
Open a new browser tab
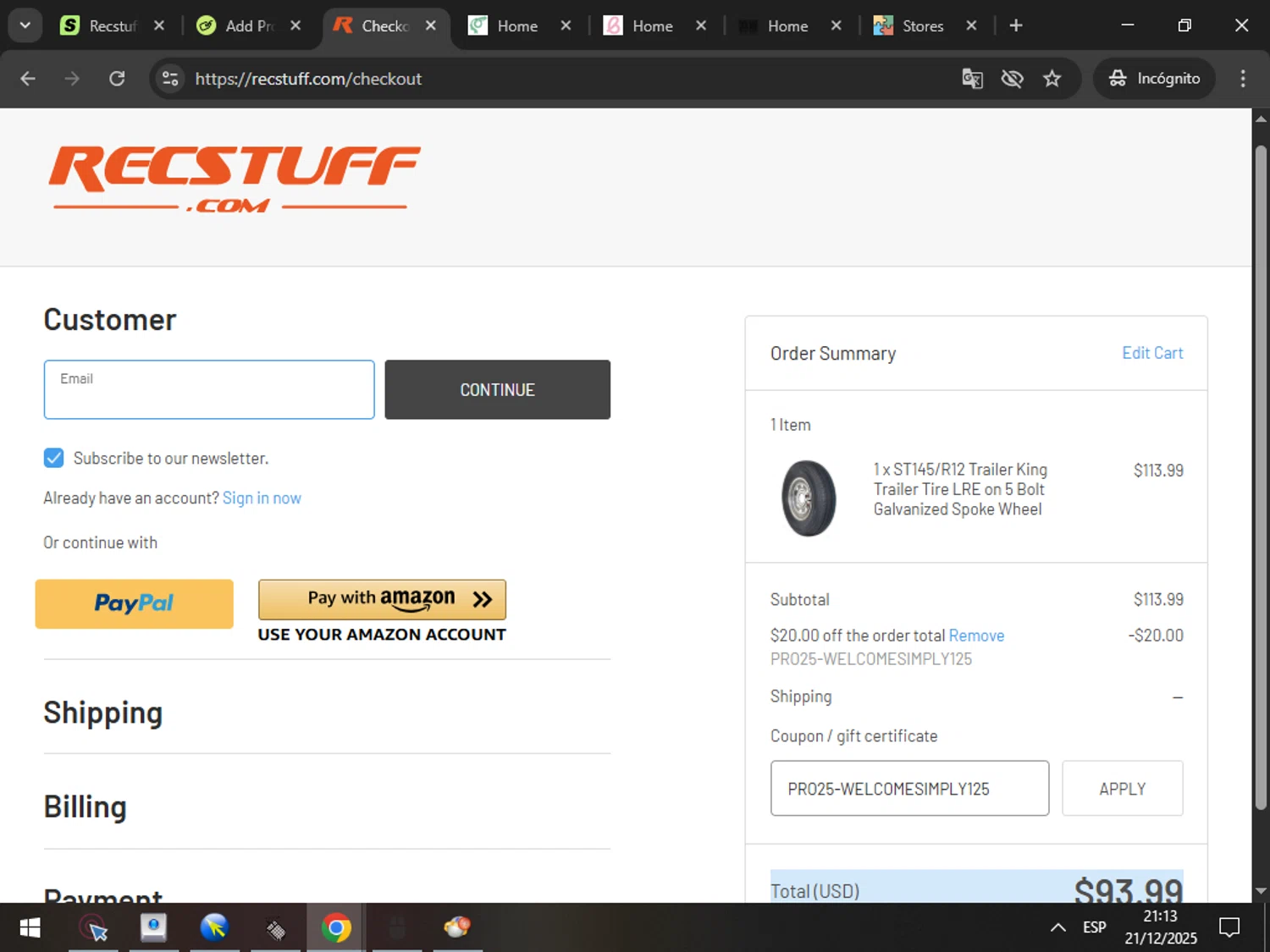coord(1016,25)
